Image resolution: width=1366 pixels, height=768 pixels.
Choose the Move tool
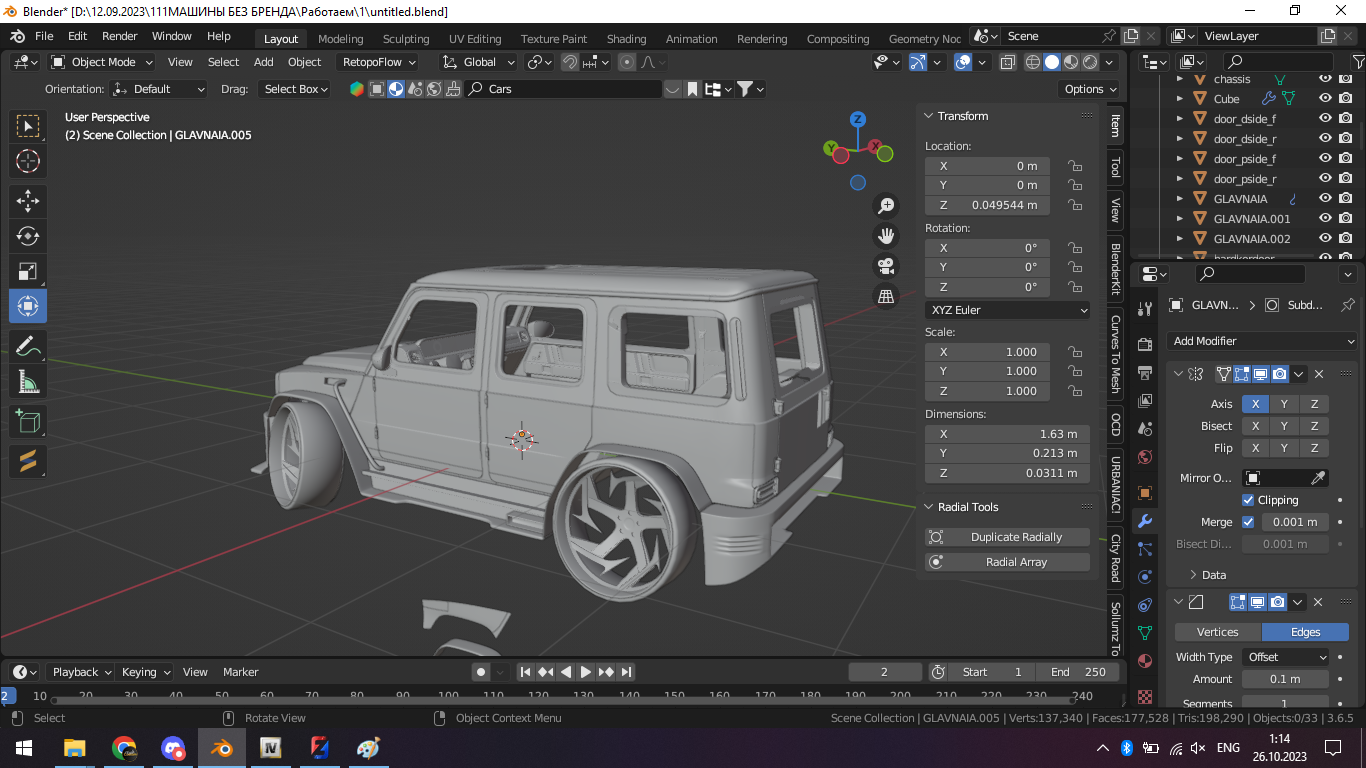click(x=28, y=201)
